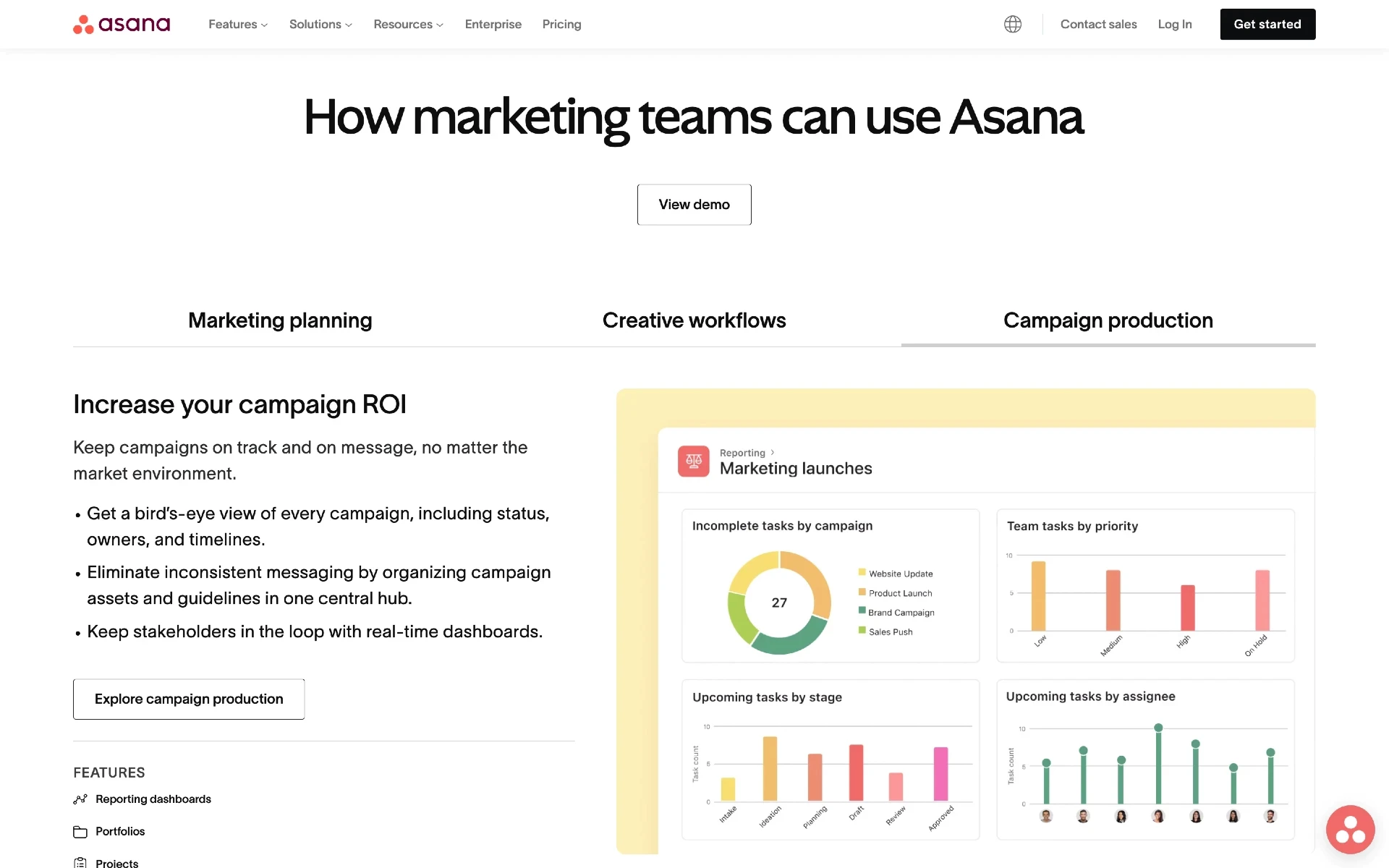The height and width of the screenshot is (868, 1389).
Task: Click the View demo button
Action: click(694, 204)
